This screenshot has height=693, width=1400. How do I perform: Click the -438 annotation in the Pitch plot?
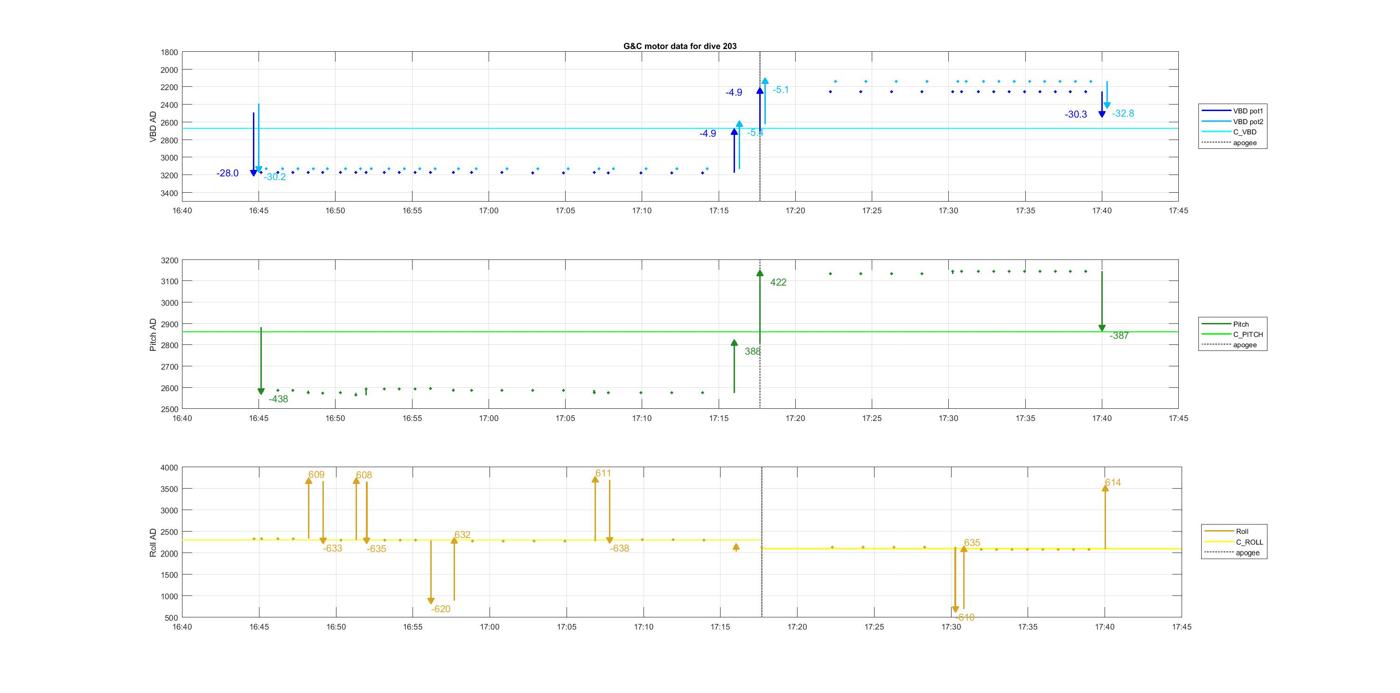point(278,400)
